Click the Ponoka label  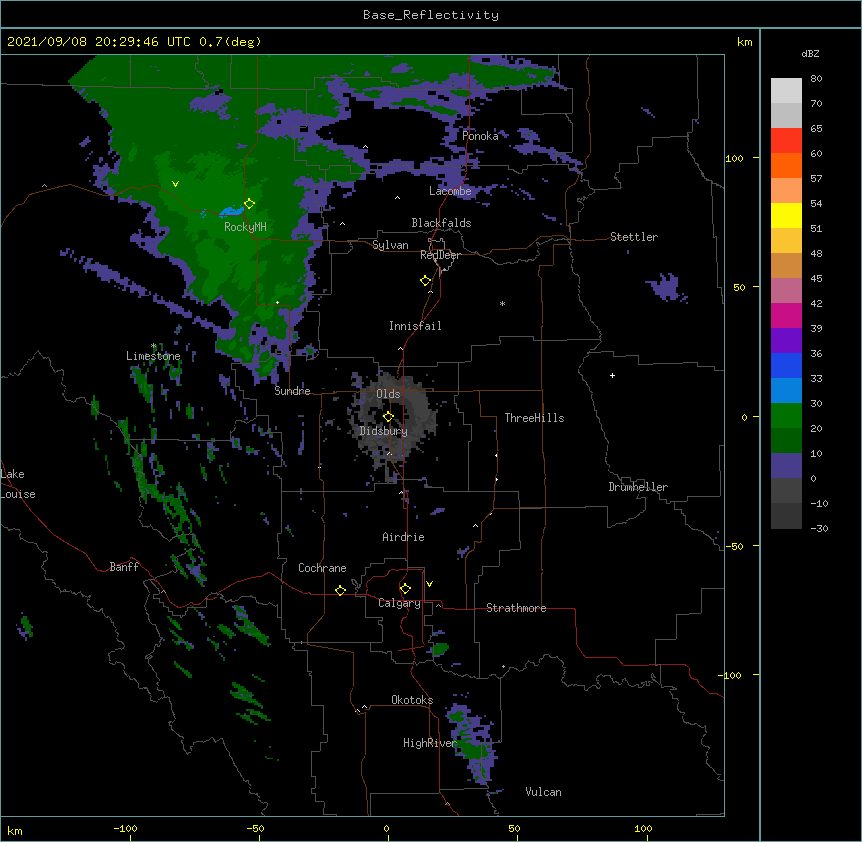pos(480,136)
